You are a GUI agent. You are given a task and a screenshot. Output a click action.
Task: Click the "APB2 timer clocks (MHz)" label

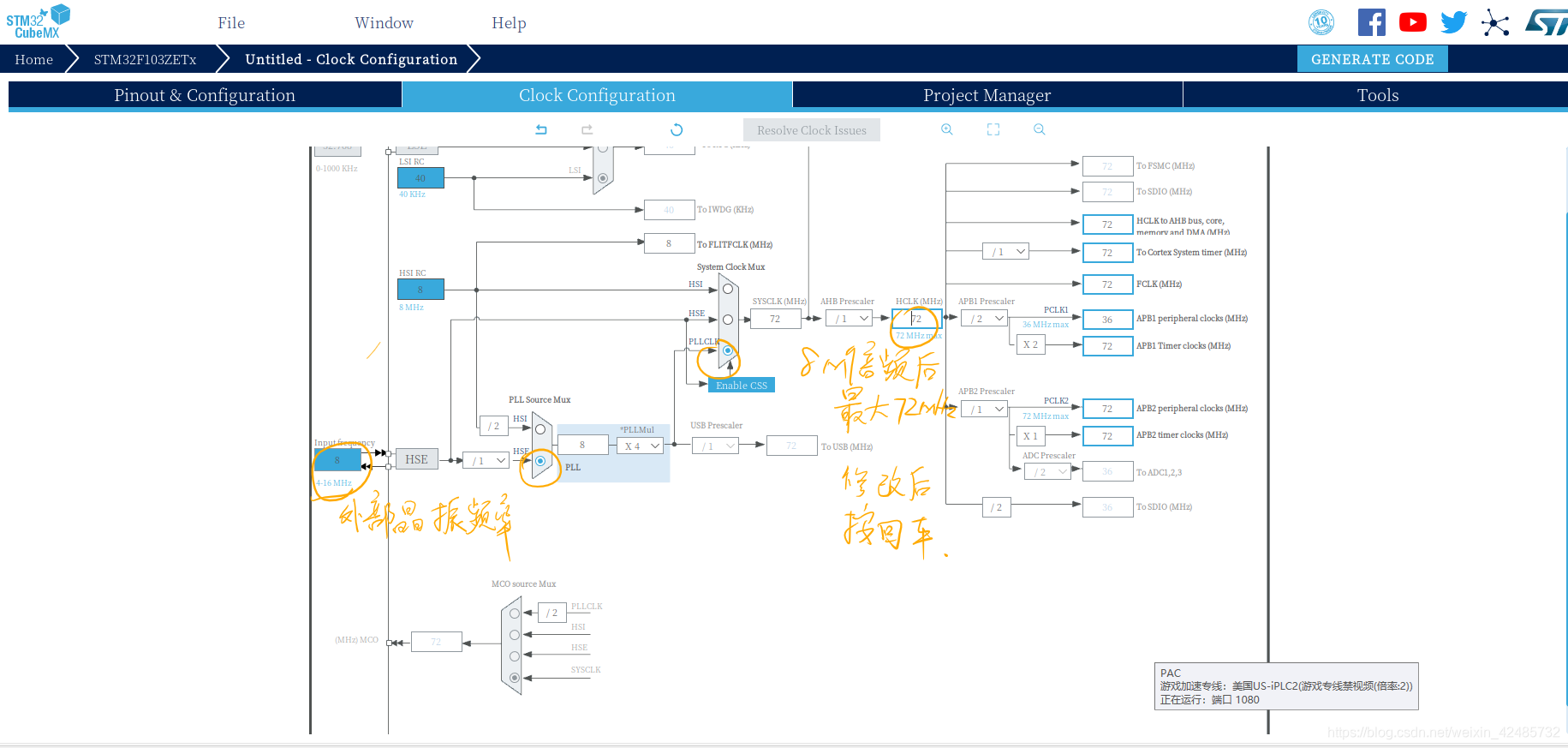tap(1182, 434)
